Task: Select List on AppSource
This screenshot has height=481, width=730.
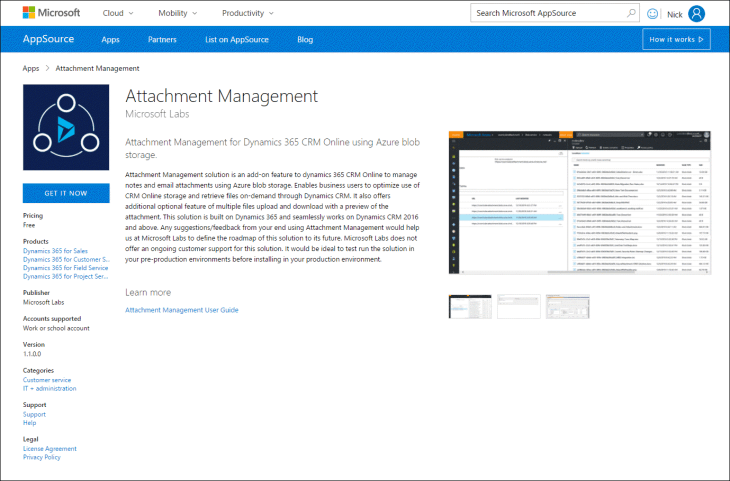Action: coord(237,40)
